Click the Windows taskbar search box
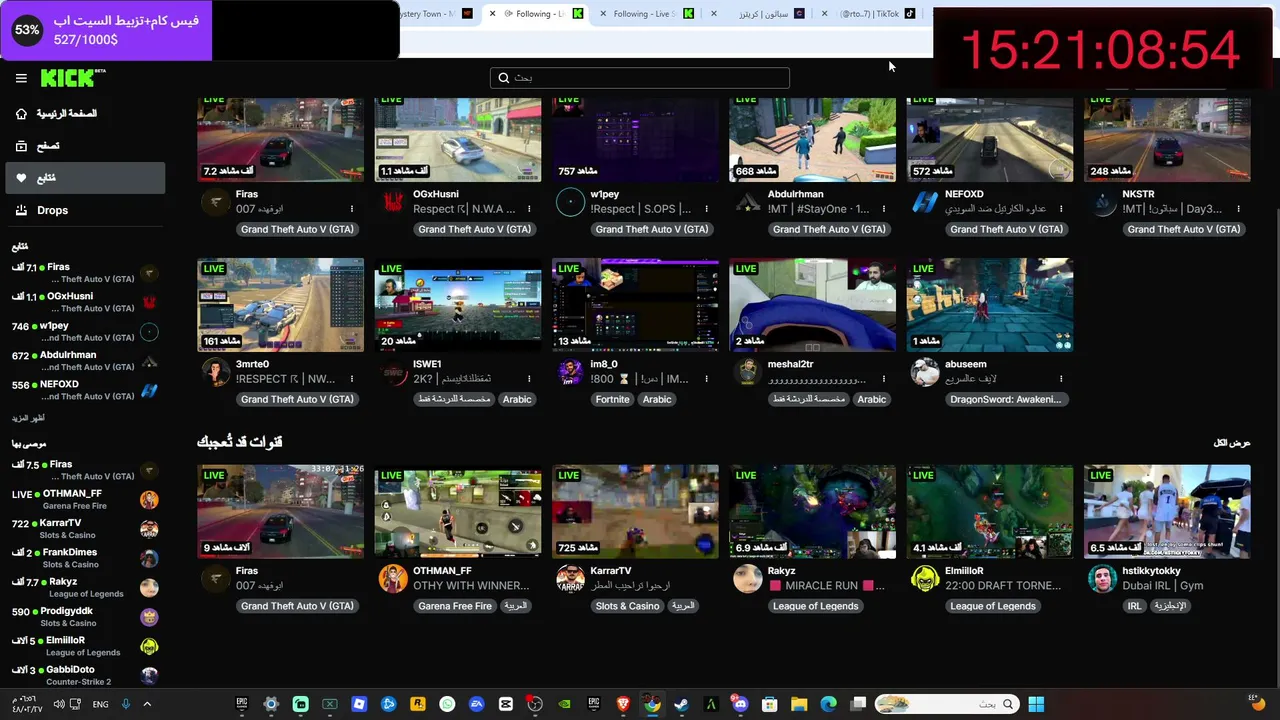This screenshot has height=720, width=1280. [x=948, y=704]
